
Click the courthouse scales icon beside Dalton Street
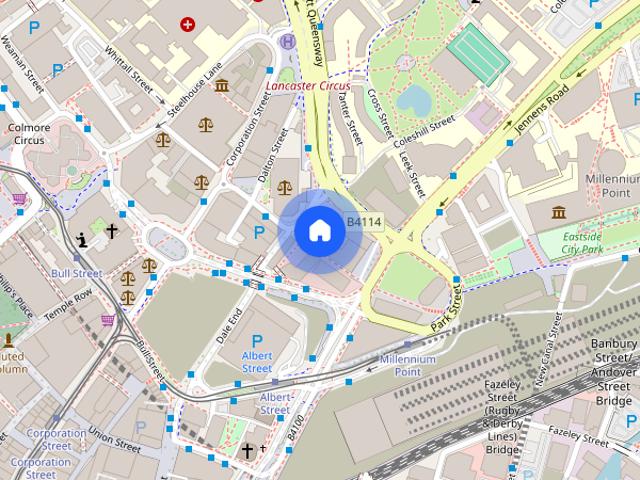coord(284,187)
